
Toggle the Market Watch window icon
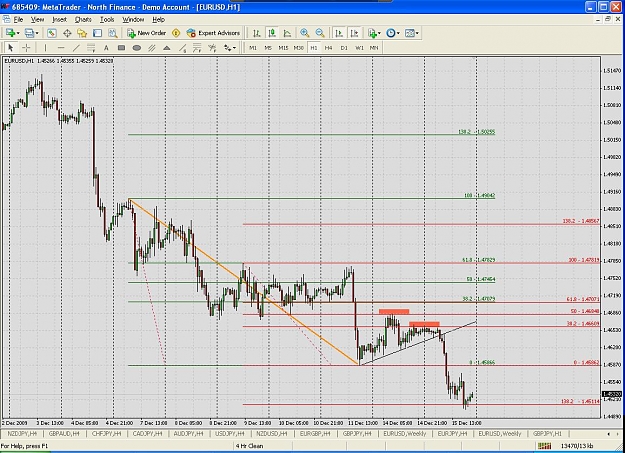pyautogui.click(x=51, y=33)
